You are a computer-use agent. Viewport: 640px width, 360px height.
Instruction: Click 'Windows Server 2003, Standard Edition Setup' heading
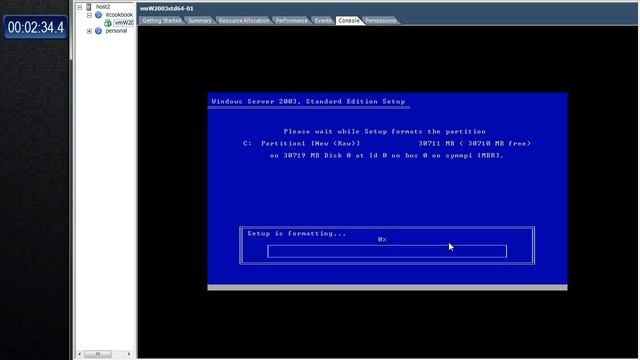(308, 102)
